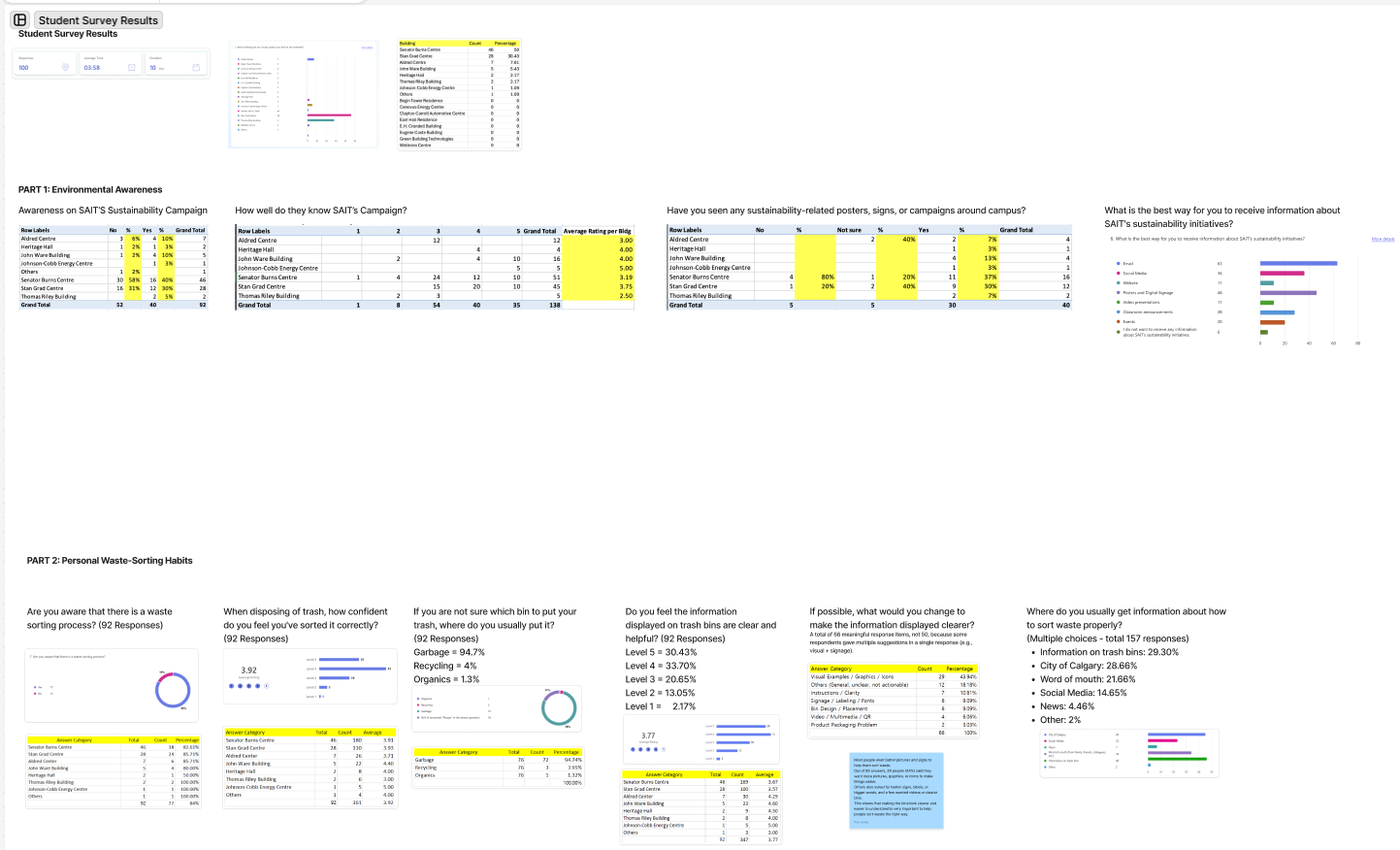Select the 3.92 average rating chart
The height and width of the screenshot is (850, 1400).
[x=309, y=677]
